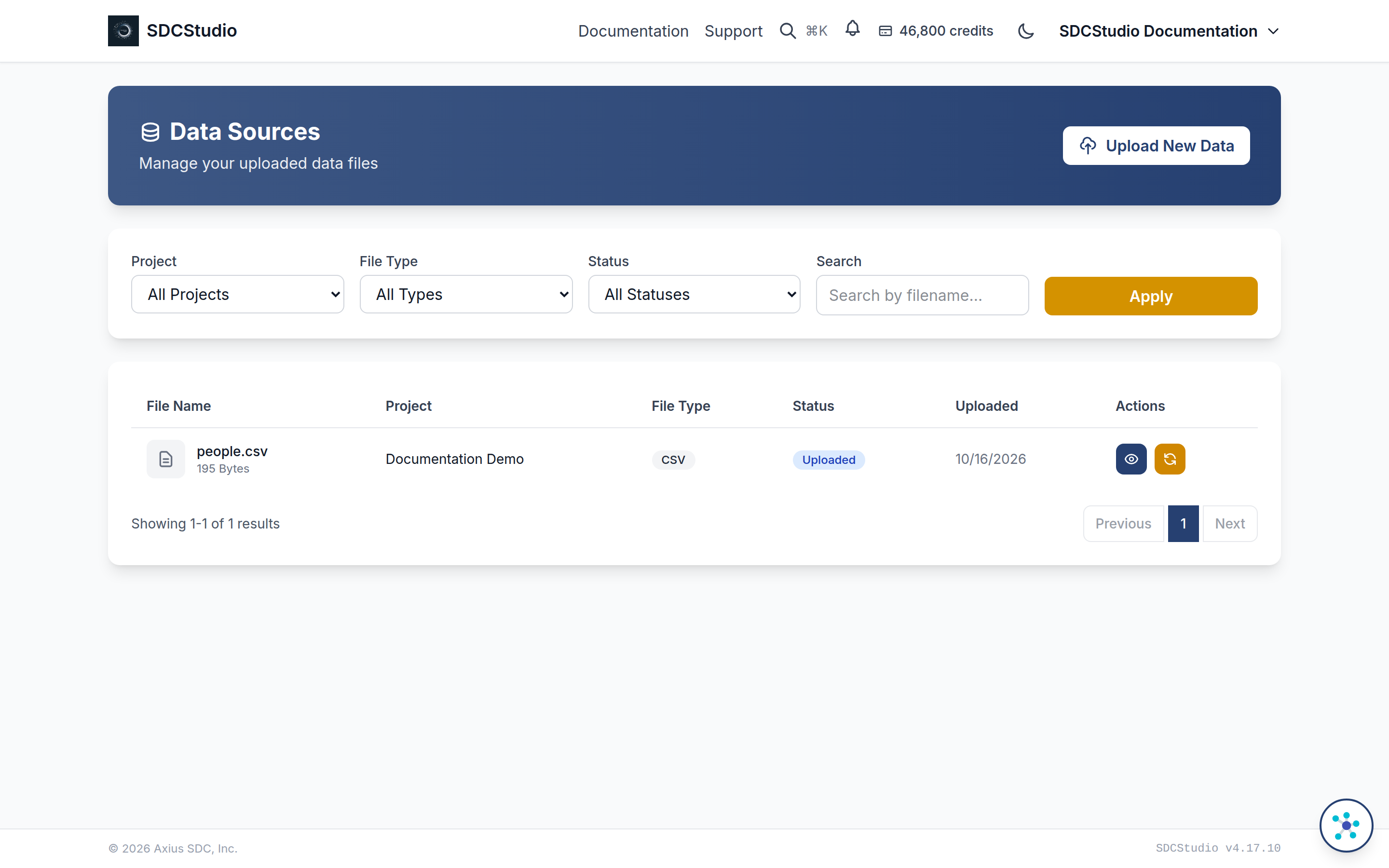Toggle dark mode moon icon
1389x868 pixels.
point(1026,31)
